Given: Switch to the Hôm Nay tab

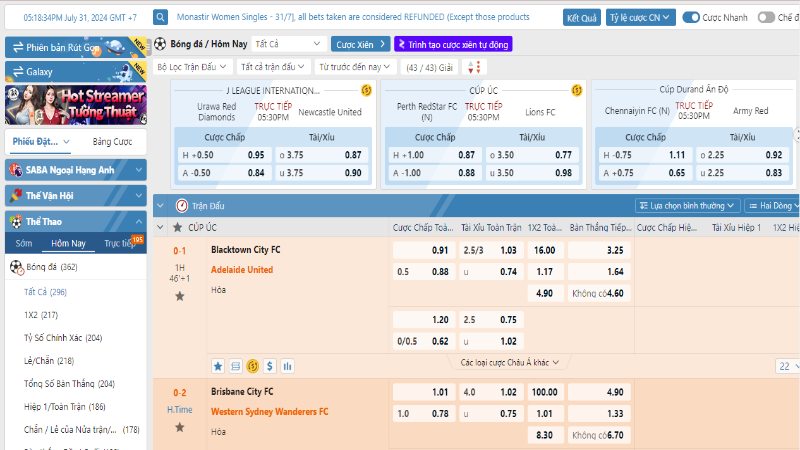Looking at the screenshot, I should click(68, 243).
